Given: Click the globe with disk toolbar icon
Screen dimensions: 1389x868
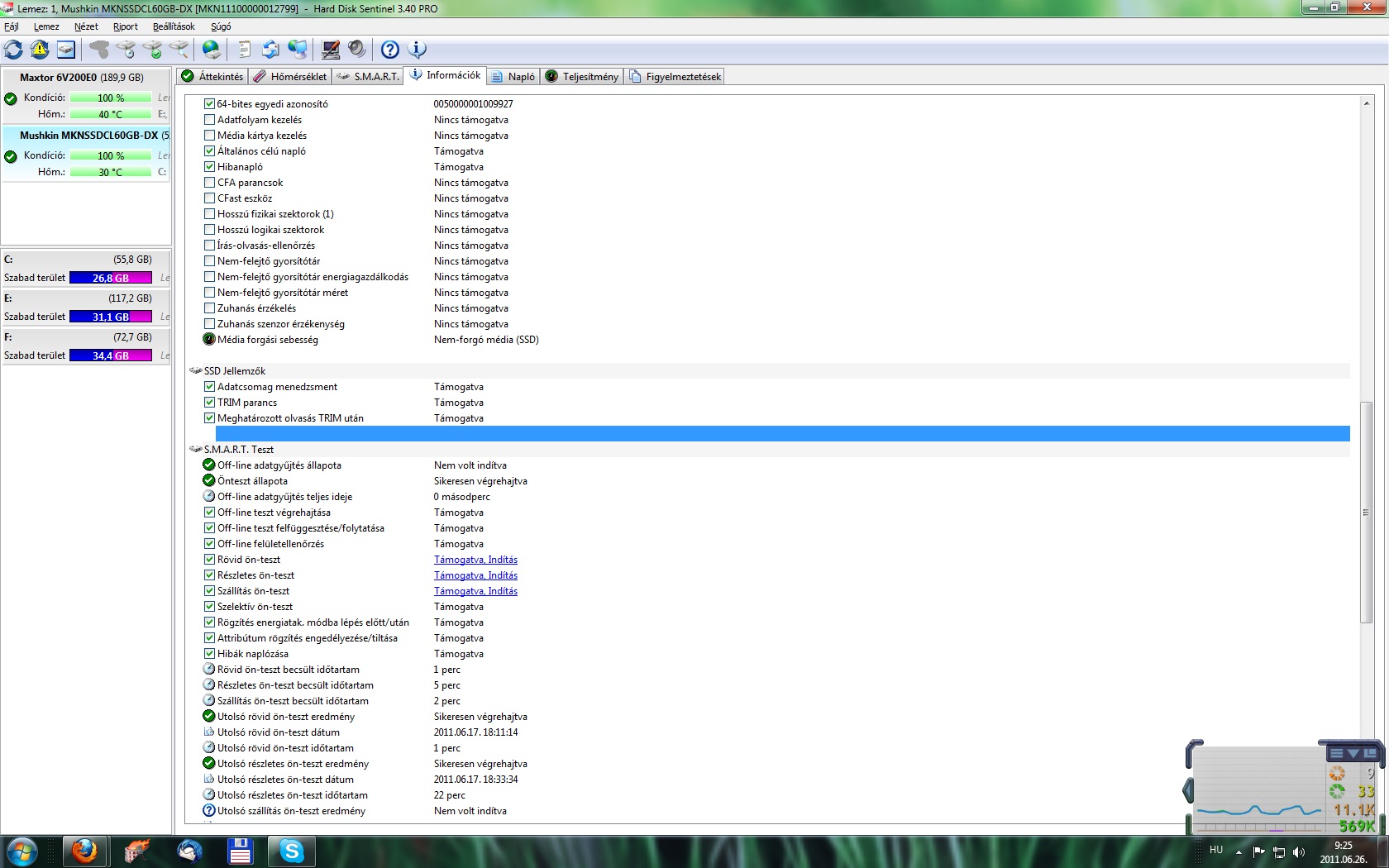Looking at the screenshot, I should (212, 50).
